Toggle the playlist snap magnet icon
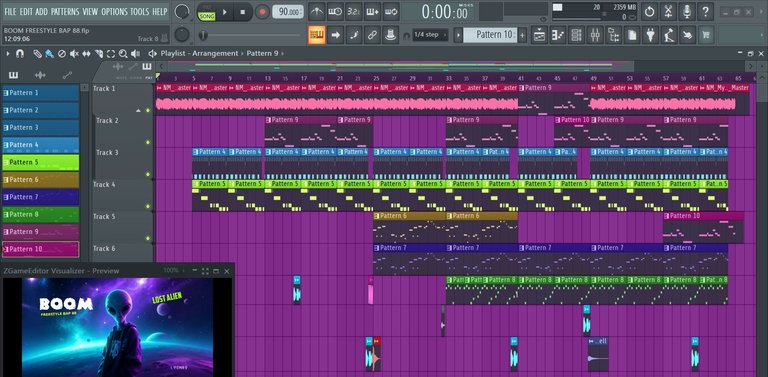 pos(20,53)
